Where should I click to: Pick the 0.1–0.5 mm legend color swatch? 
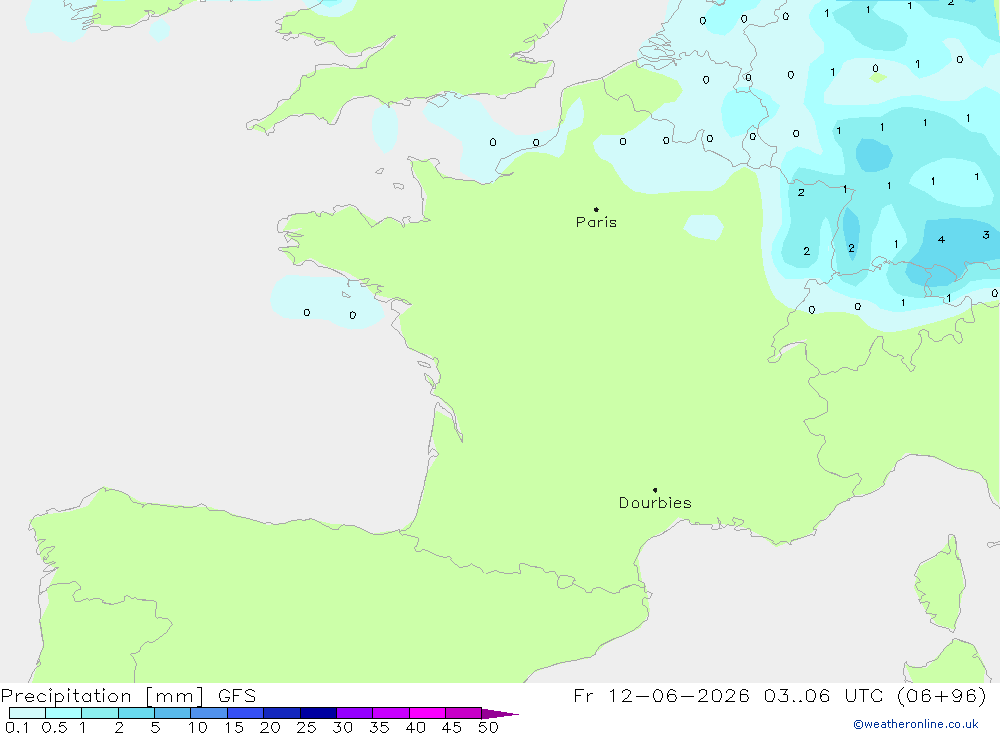[x=27, y=713]
